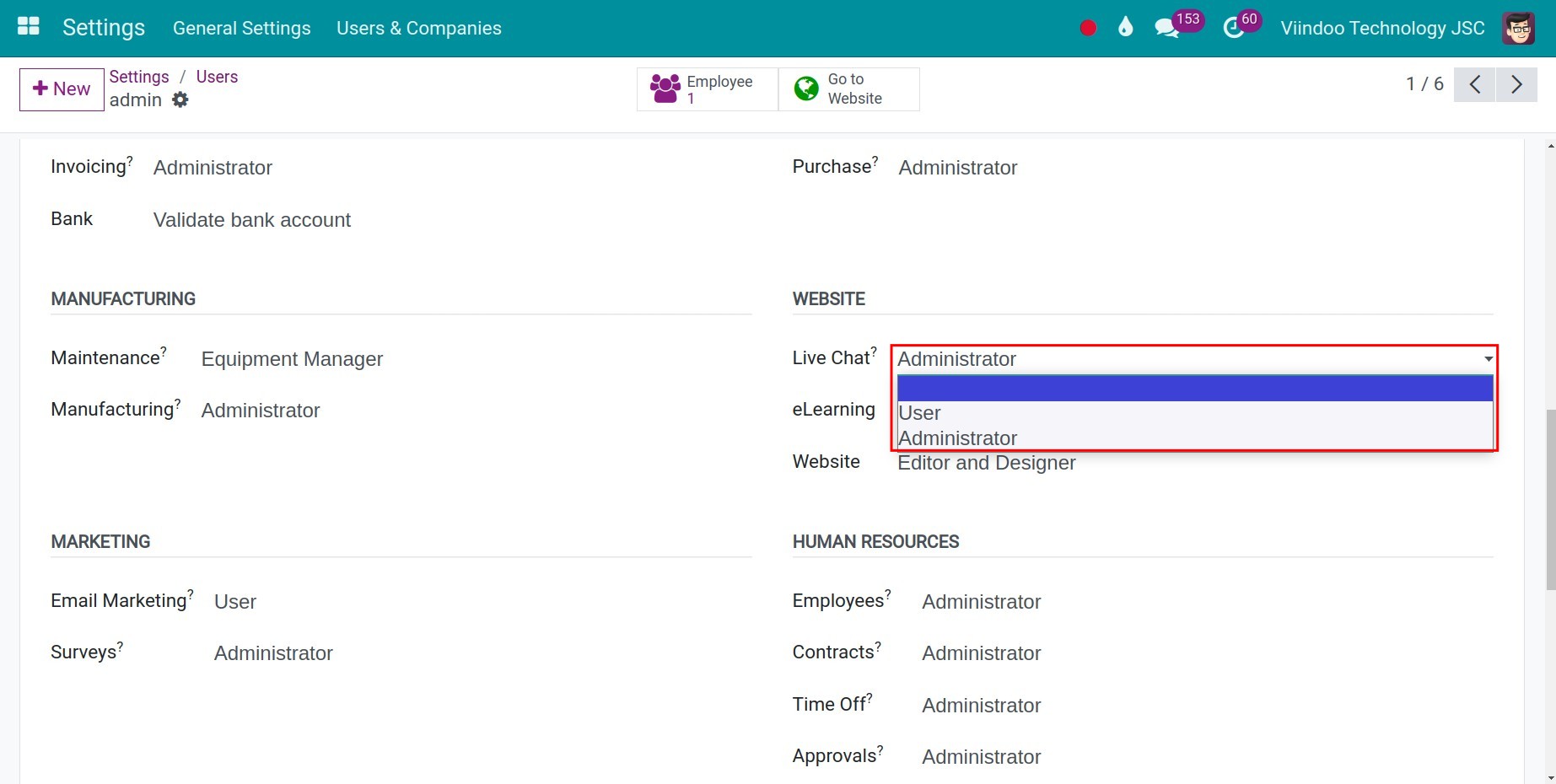Select blank option in Live Chat dropdown
Image resolution: width=1556 pixels, height=784 pixels.
pos(1195,388)
